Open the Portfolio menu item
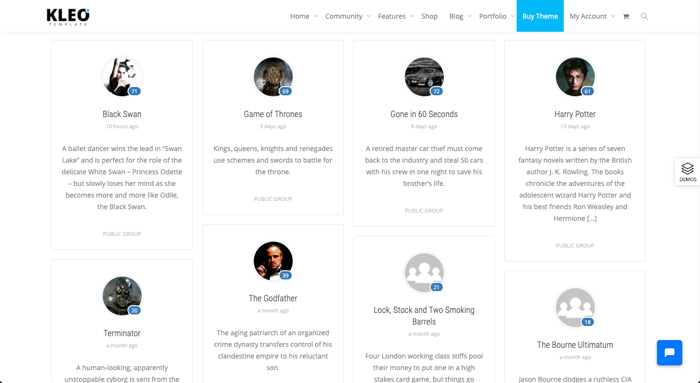Screen dimensions: 700x383 click(492, 16)
